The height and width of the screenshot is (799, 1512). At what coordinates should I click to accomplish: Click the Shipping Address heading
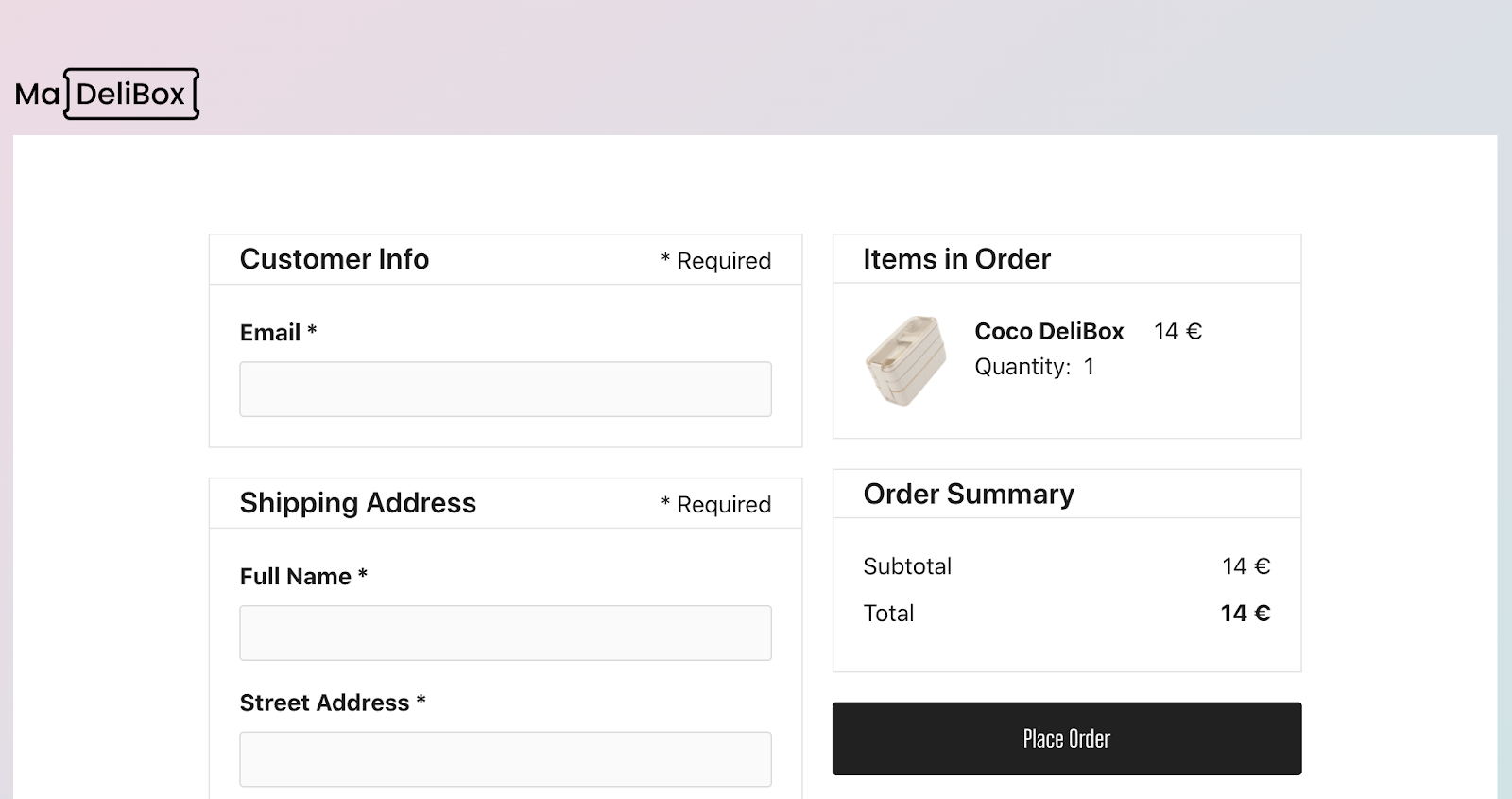pos(357,503)
